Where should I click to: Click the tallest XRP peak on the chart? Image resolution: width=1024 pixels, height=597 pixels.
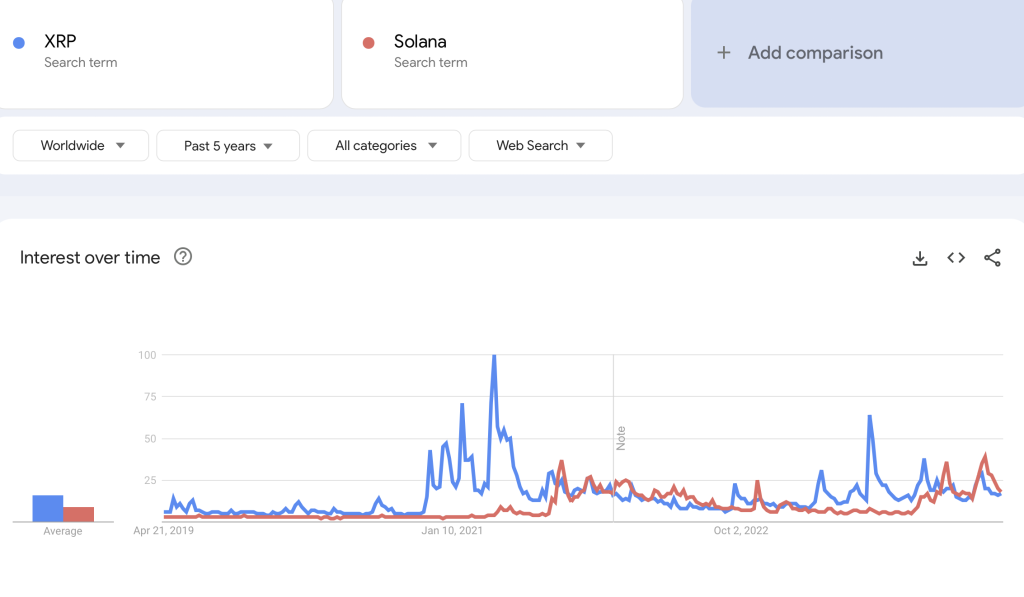[x=493, y=355]
